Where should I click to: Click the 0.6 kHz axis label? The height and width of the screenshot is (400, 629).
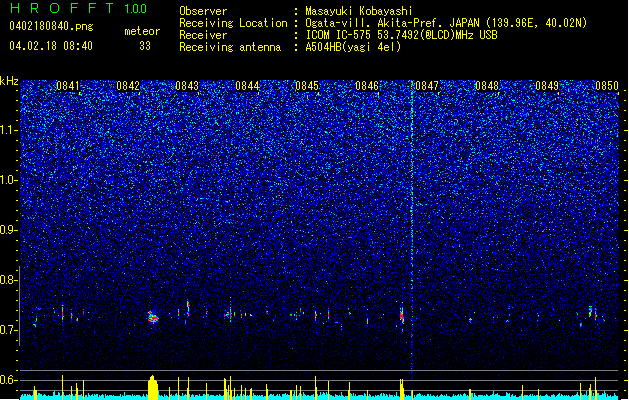point(9,380)
